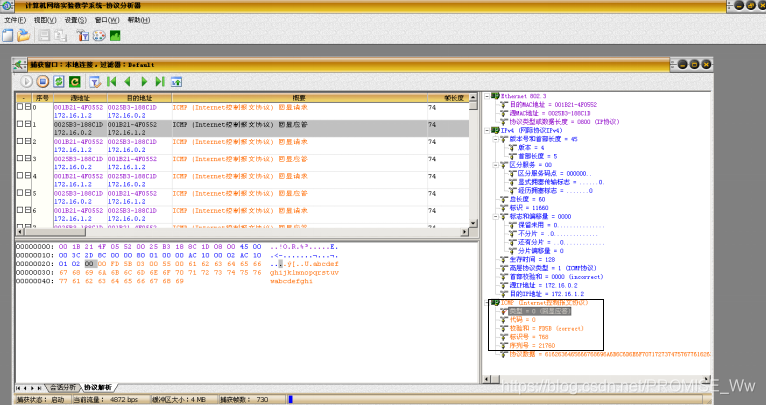Tick the checkbox of packet row 3

[x=20, y=158]
